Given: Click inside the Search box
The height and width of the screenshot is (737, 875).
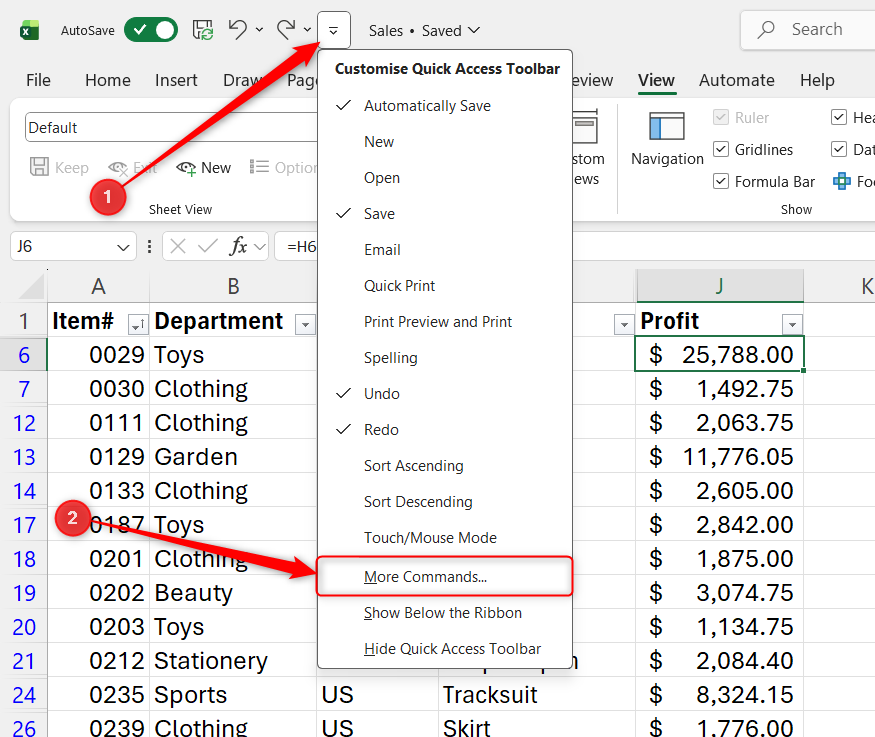Looking at the screenshot, I should [820, 30].
